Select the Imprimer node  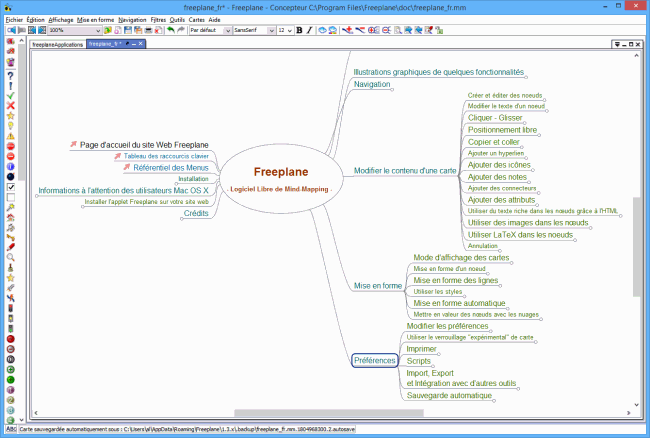pos(421,349)
